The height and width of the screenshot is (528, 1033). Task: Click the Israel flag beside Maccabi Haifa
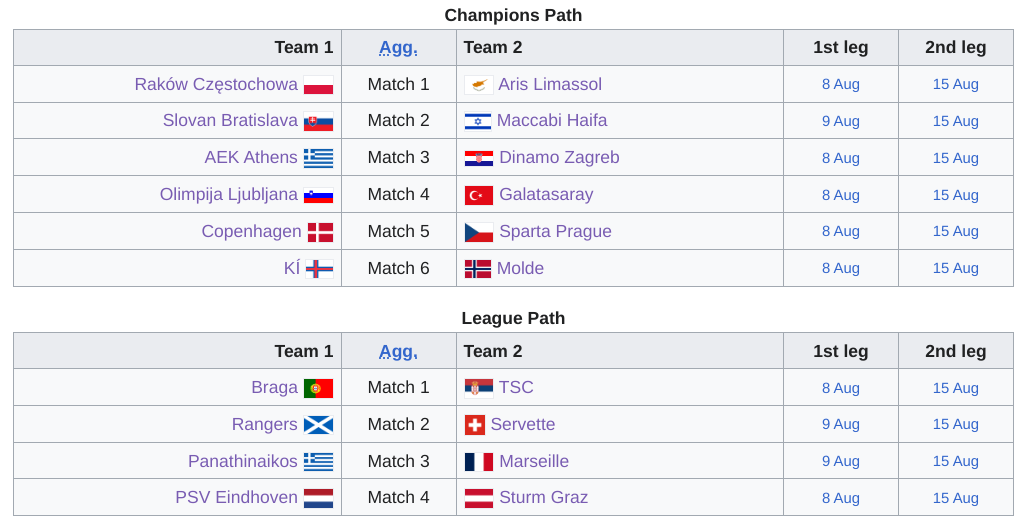click(x=478, y=121)
